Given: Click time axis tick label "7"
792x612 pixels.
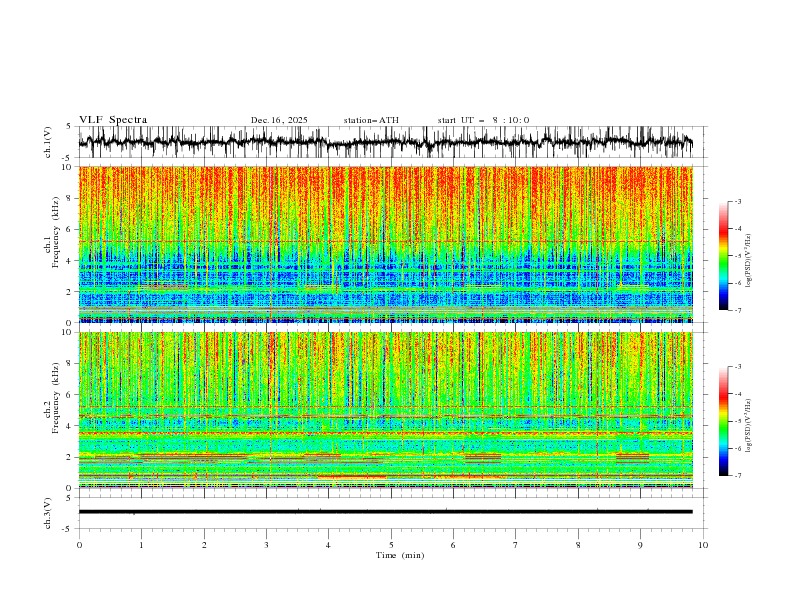Looking at the screenshot, I should click(516, 545).
